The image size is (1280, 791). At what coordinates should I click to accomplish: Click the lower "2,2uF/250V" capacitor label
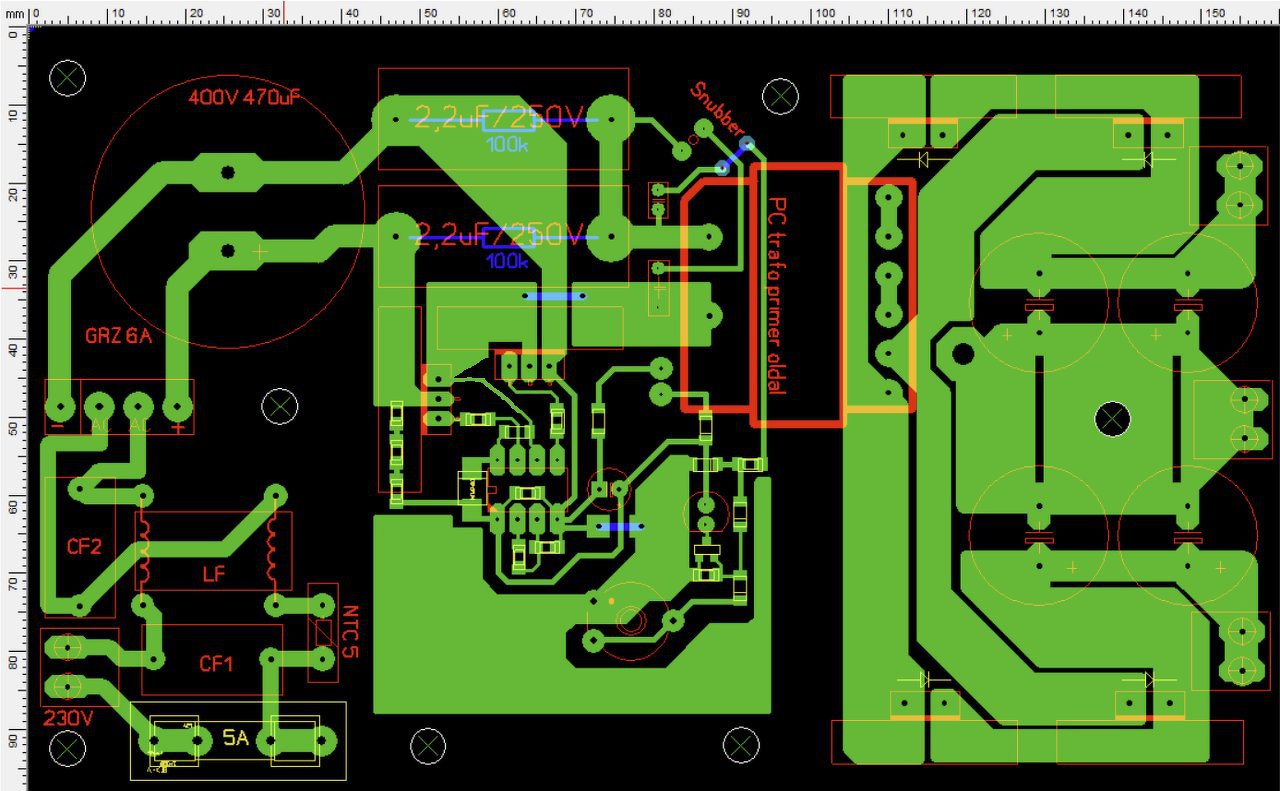point(498,235)
